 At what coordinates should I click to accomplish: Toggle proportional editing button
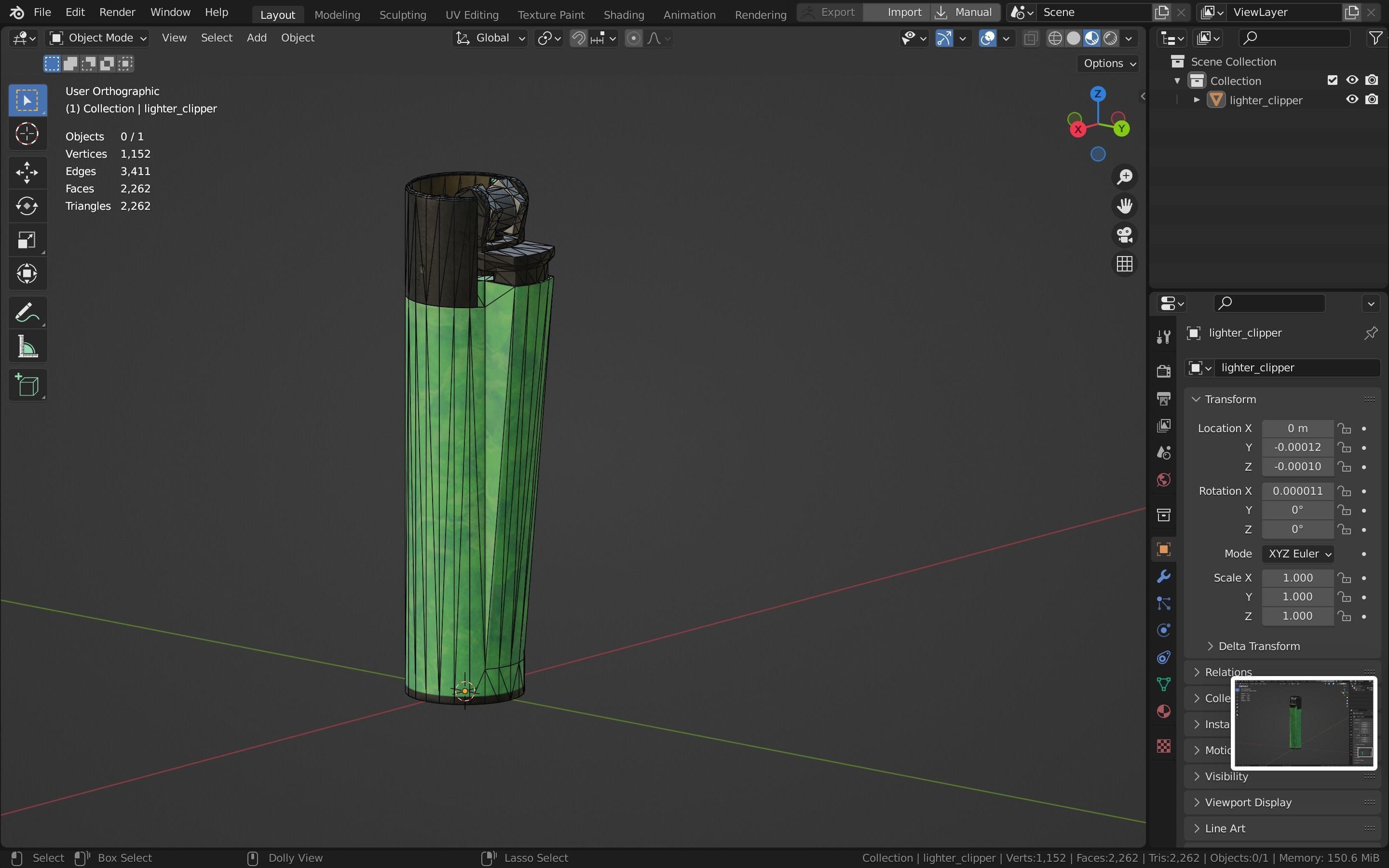point(633,38)
